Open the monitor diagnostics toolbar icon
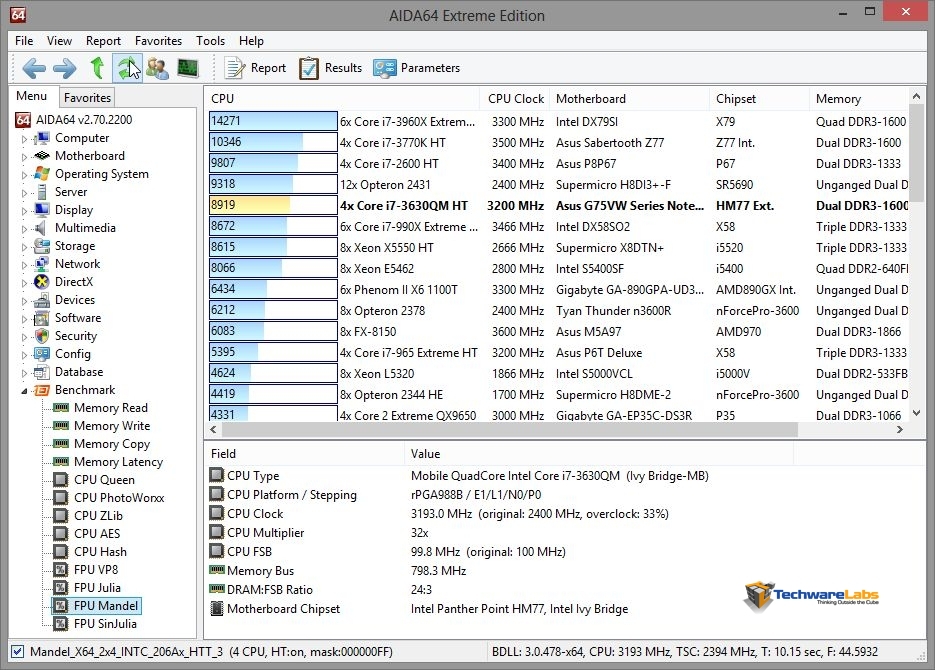 point(188,68)
